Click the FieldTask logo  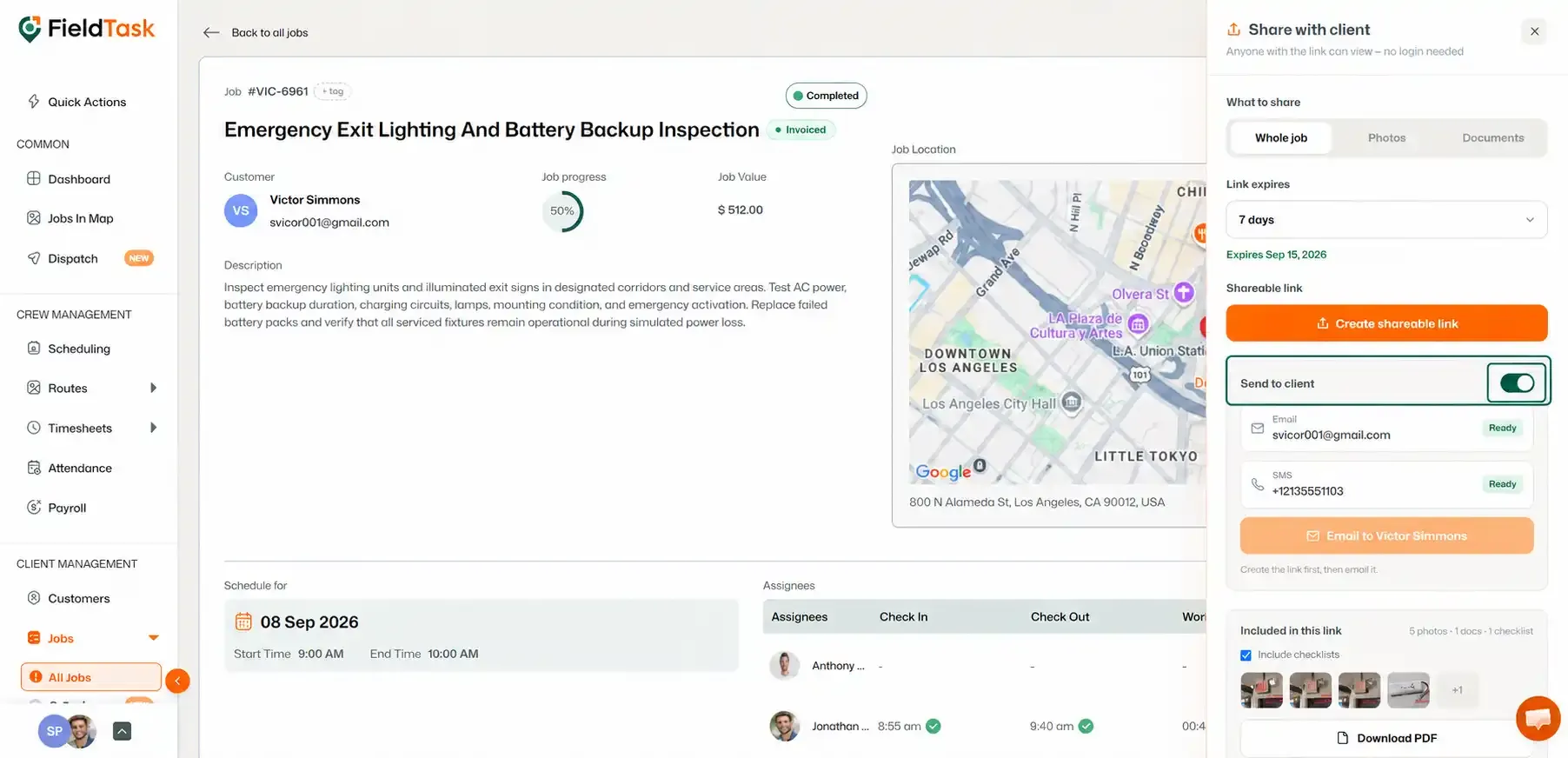click(x=86, y=29)
